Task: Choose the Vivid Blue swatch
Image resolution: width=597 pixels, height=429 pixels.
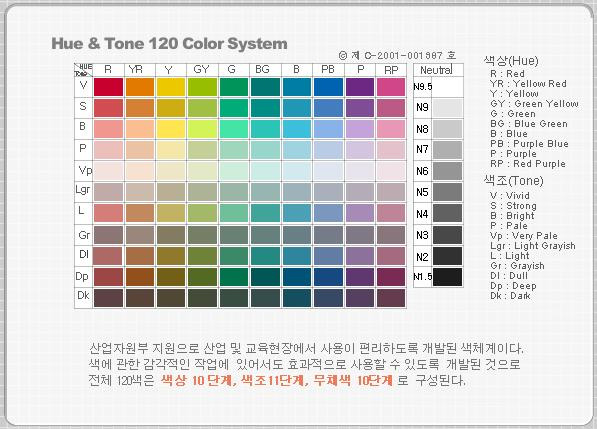Action: (x=297, y=87)
